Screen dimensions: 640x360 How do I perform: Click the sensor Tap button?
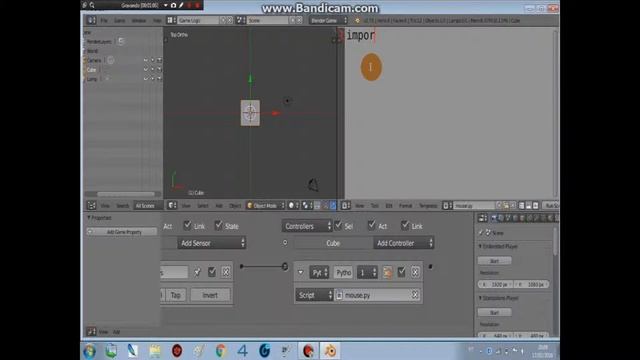pyautogui.click(x=176, y=295)
